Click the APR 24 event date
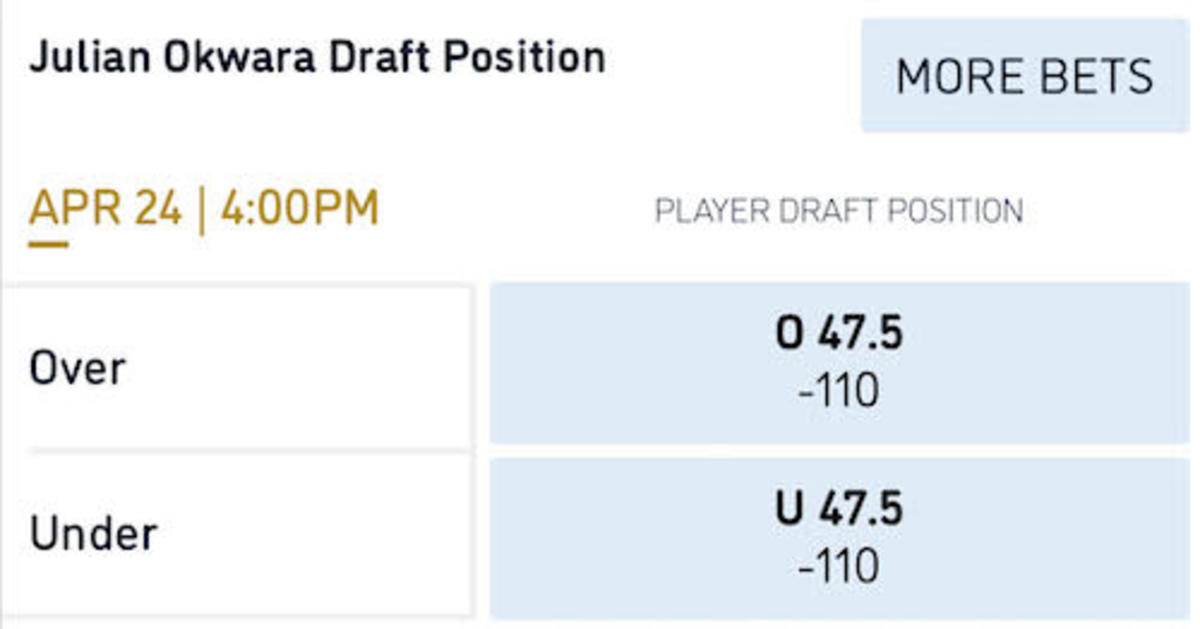Viewport: 1200px width, 629px height. [106, 210]
